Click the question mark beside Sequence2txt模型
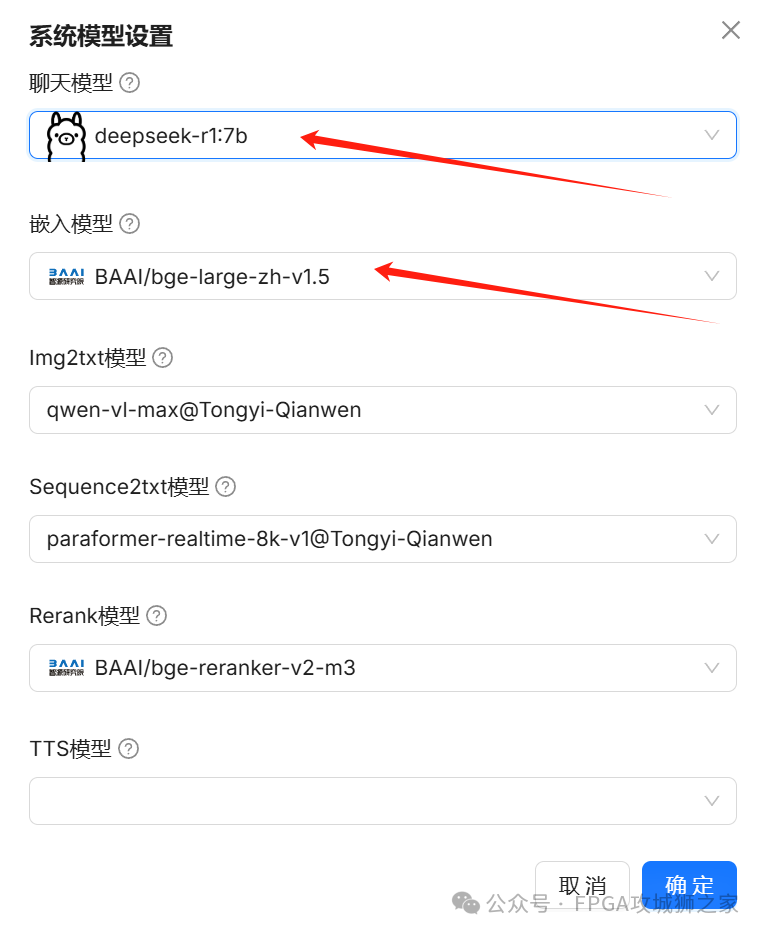Image resolution: width=763 pixels, height=934 pixels. (x=225, y=487)
